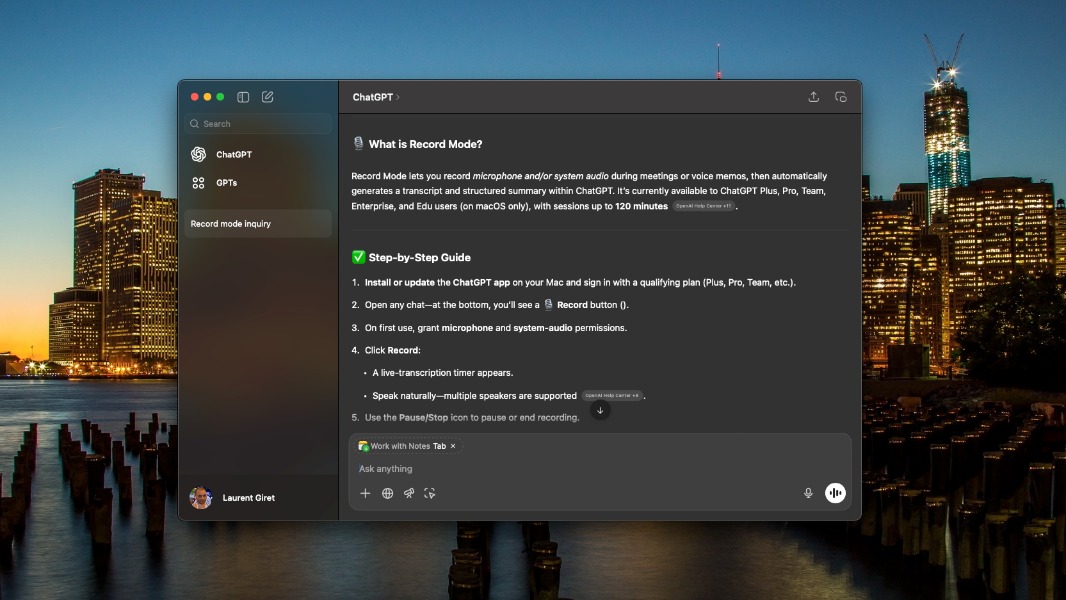Click the plus attachment icon in the composer
This screenshot has width=1066, height=600.
click(x=365, y=492)
